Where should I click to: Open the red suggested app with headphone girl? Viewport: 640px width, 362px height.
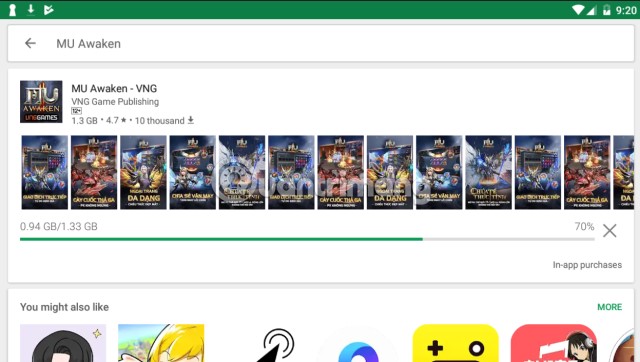(554, 343)
